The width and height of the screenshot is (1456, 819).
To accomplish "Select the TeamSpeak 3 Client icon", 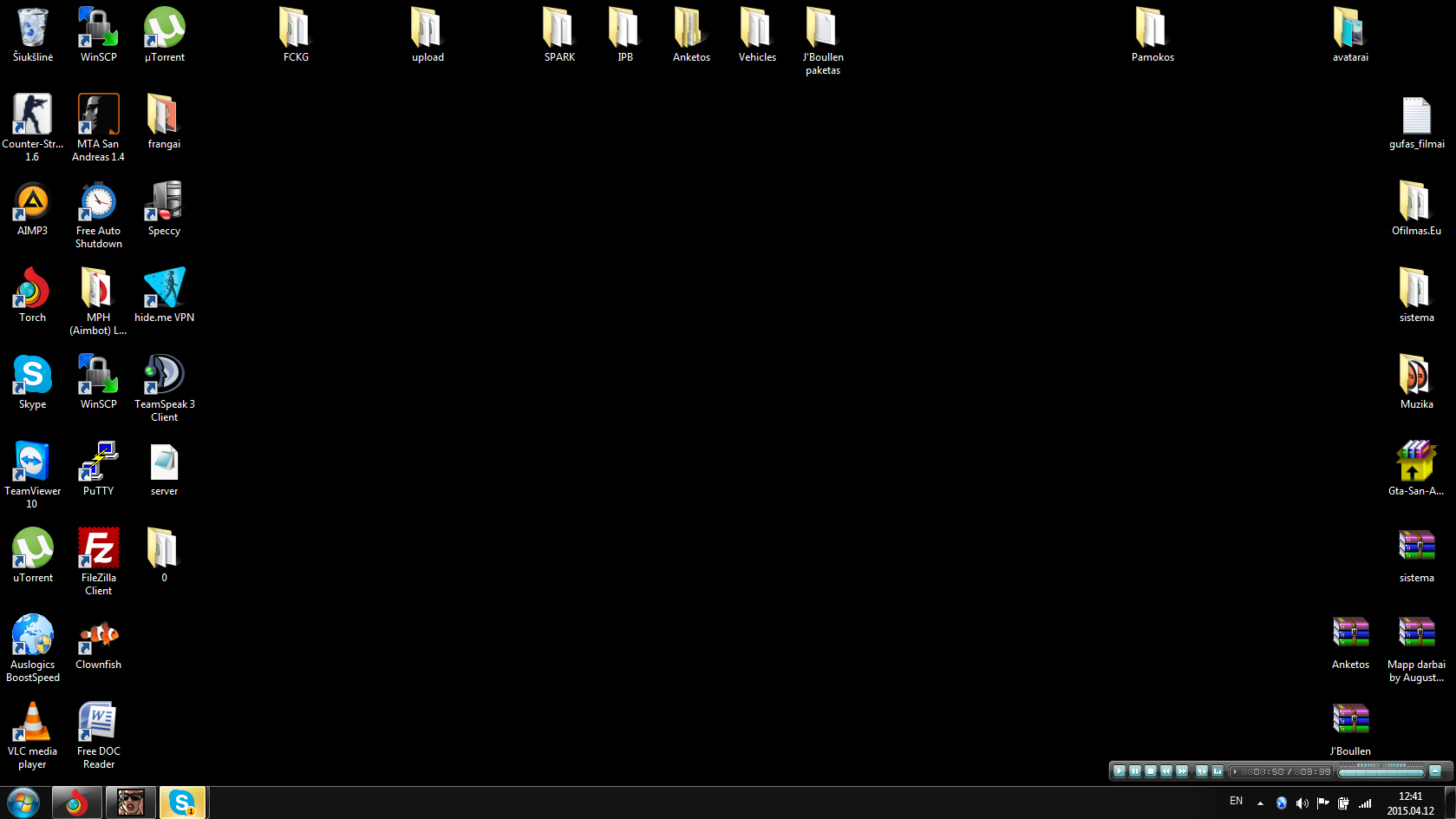I will pos(164,388).
